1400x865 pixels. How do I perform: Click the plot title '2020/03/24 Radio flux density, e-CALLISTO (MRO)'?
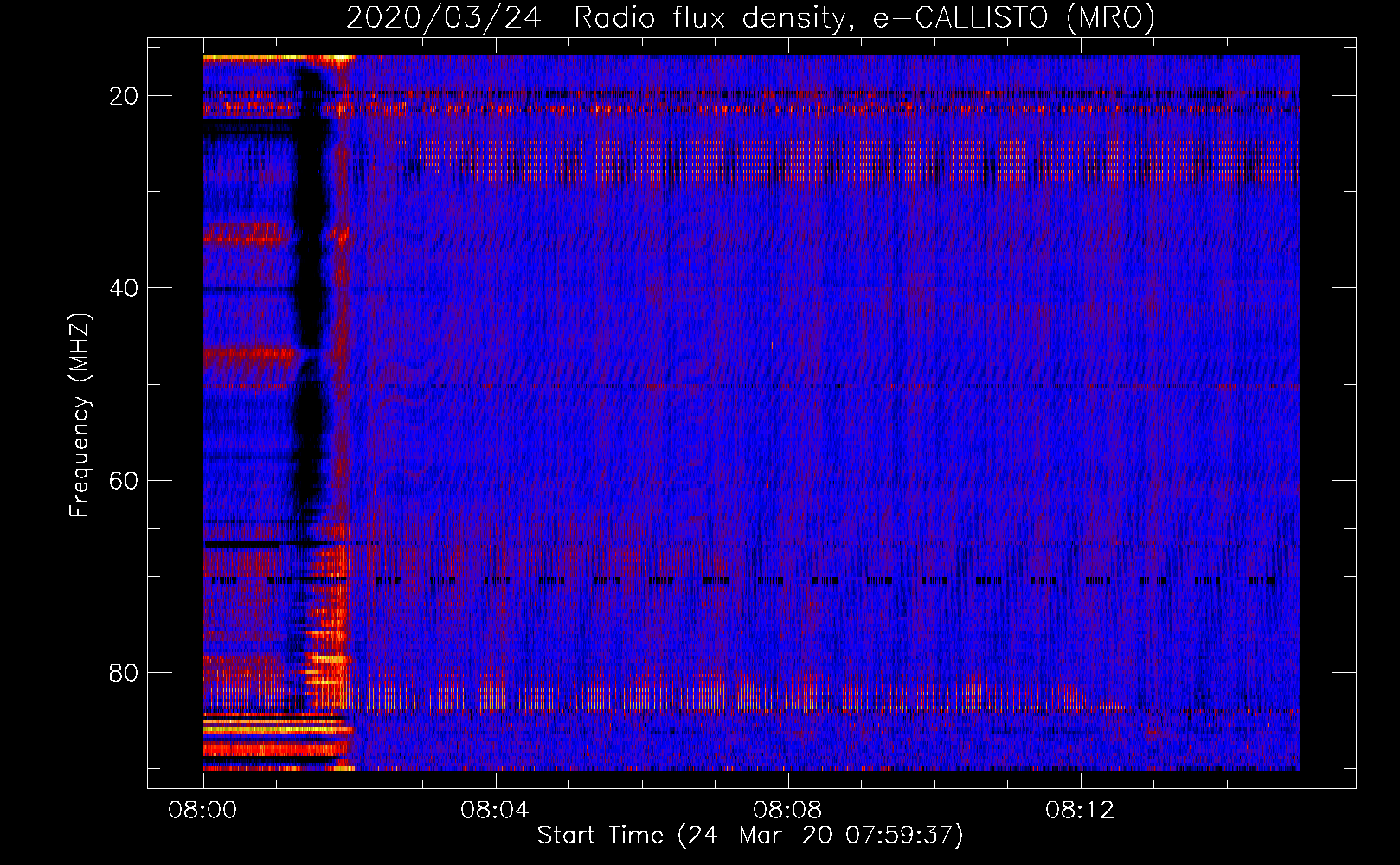[x=750, y=17]
